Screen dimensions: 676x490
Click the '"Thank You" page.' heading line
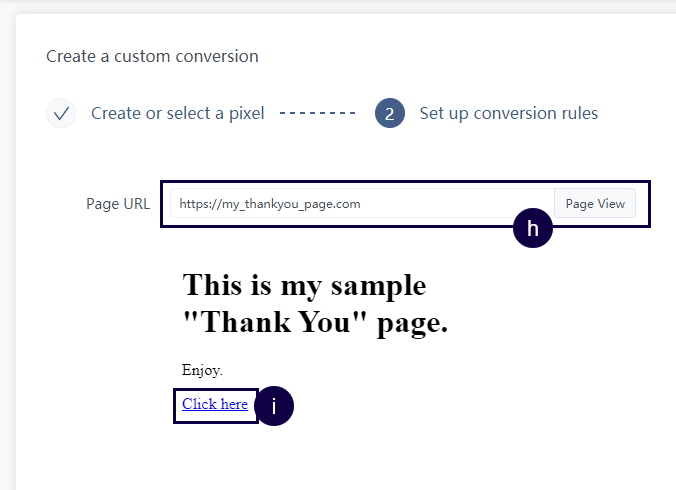[x=315, y=324]
